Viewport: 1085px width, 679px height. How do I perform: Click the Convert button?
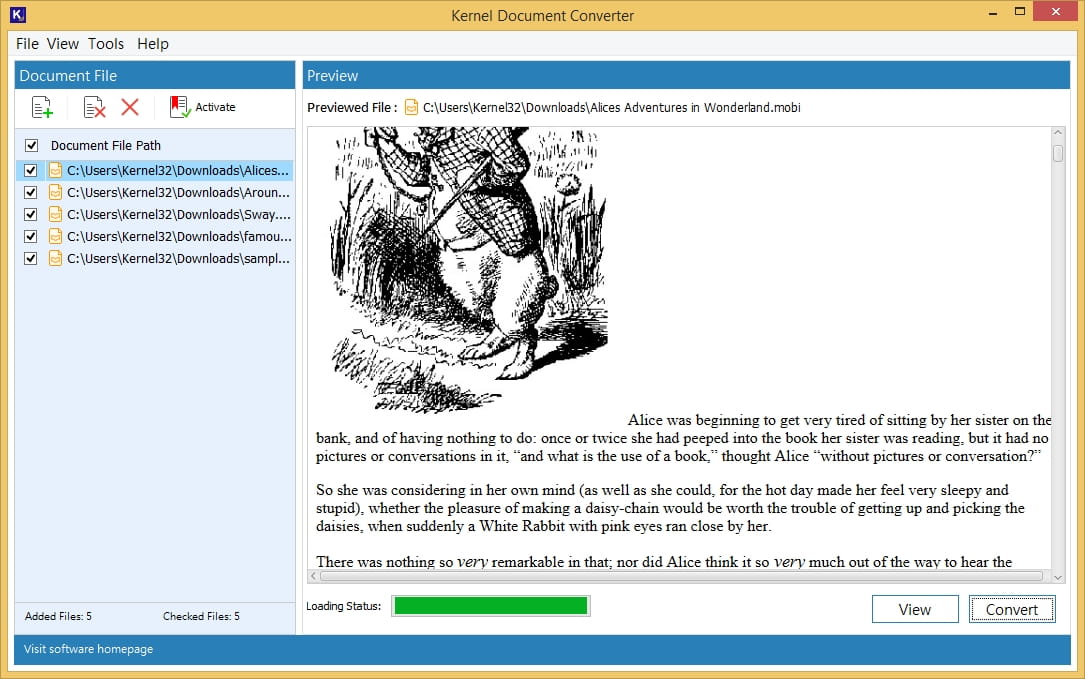coord(1012,609)
